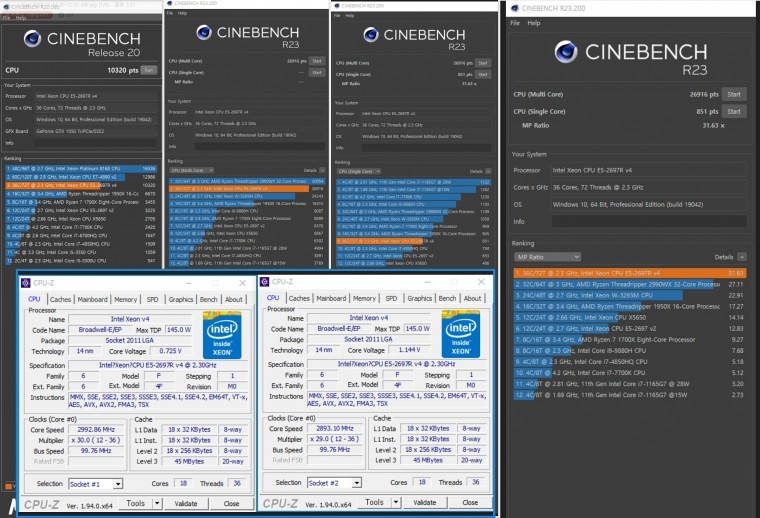760x518 pixels.
Task: Click the Cinebench logo in the Release 20 window
Action: [32, 38]
